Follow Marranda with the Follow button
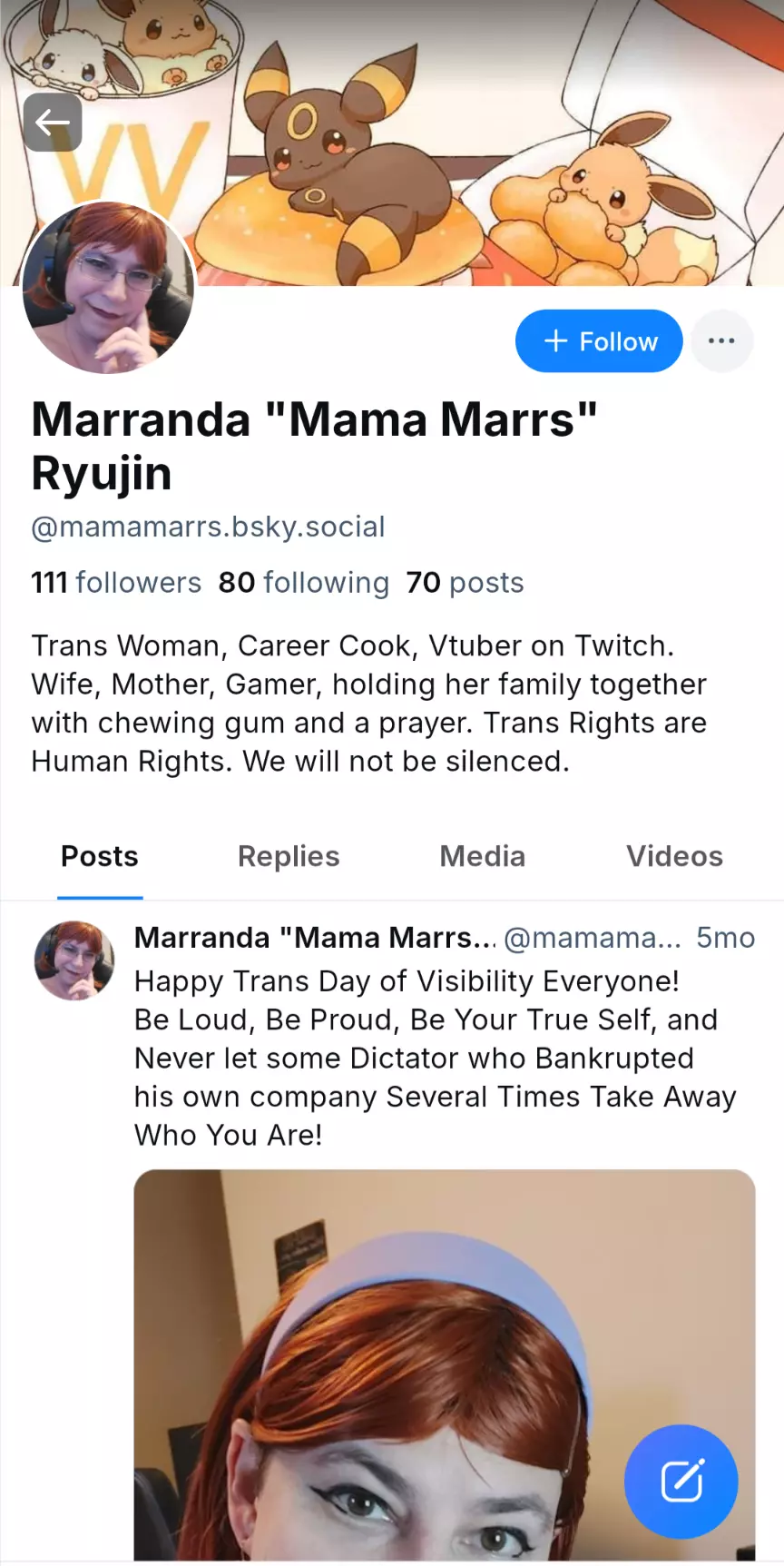Screen dimensions: 784x1566 [599, 341]
